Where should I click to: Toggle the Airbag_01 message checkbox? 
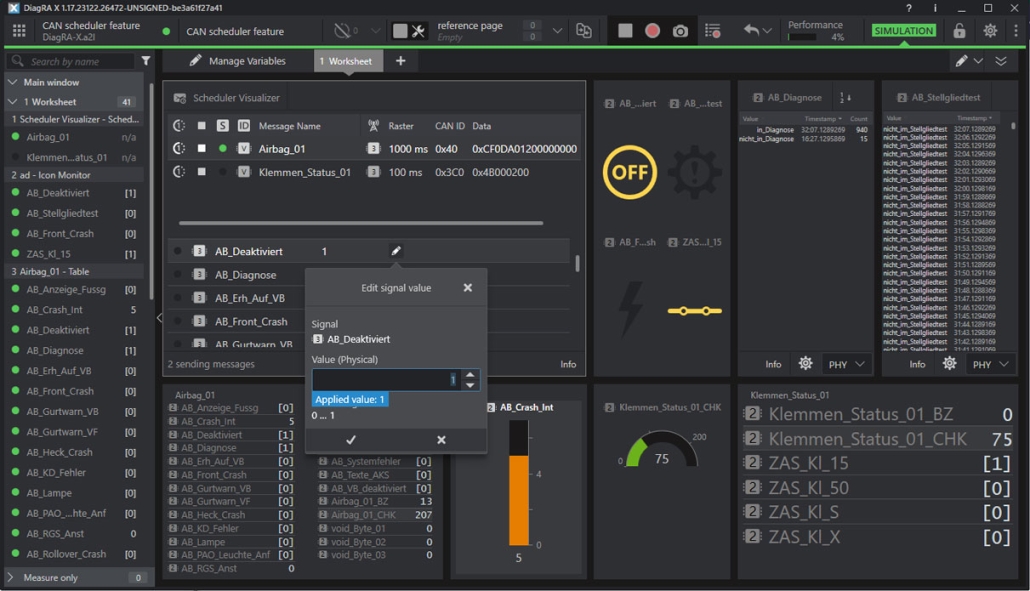point(202,148)
